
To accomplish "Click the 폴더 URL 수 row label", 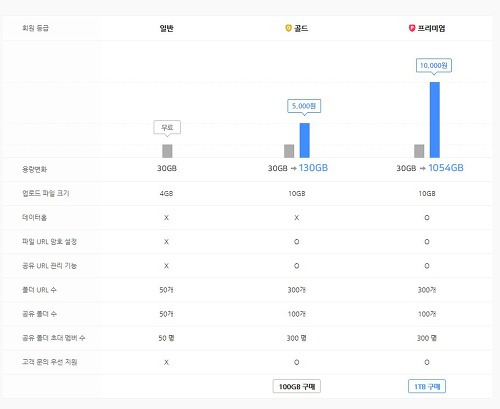I will [x=39, y=290].
